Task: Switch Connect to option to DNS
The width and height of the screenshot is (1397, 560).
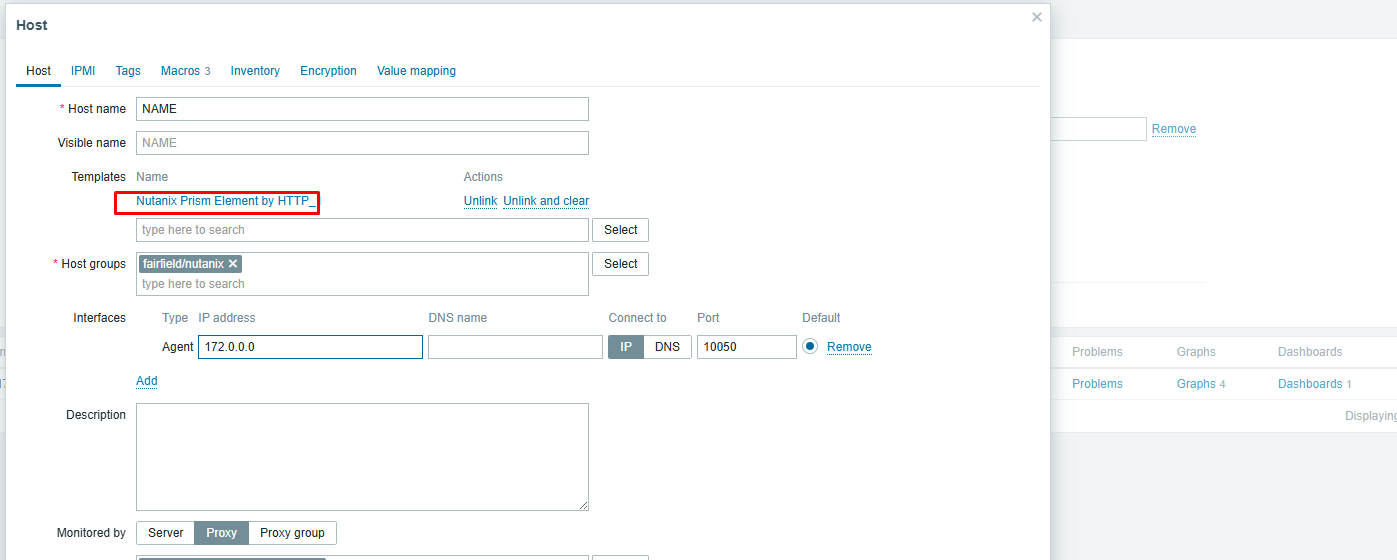Action: (x=667, y=347)
